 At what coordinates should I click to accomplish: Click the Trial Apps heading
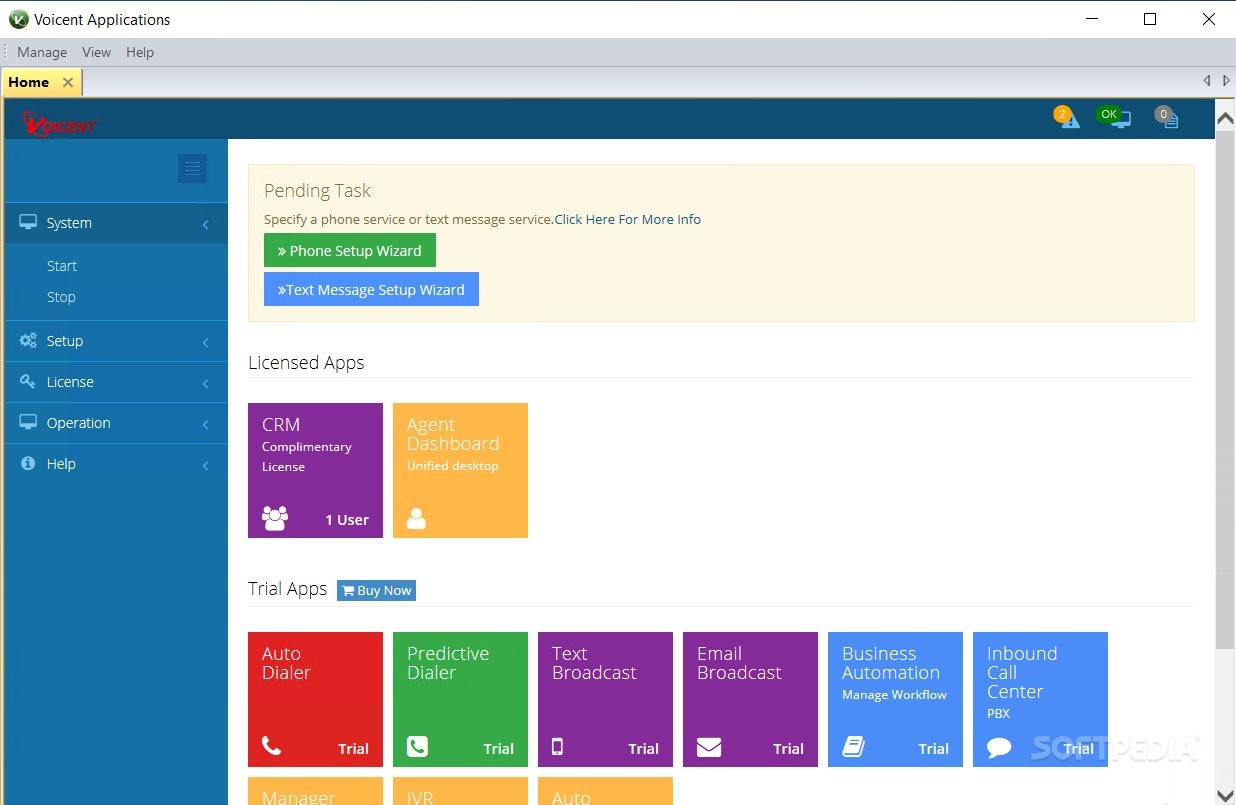coord(287,588)
